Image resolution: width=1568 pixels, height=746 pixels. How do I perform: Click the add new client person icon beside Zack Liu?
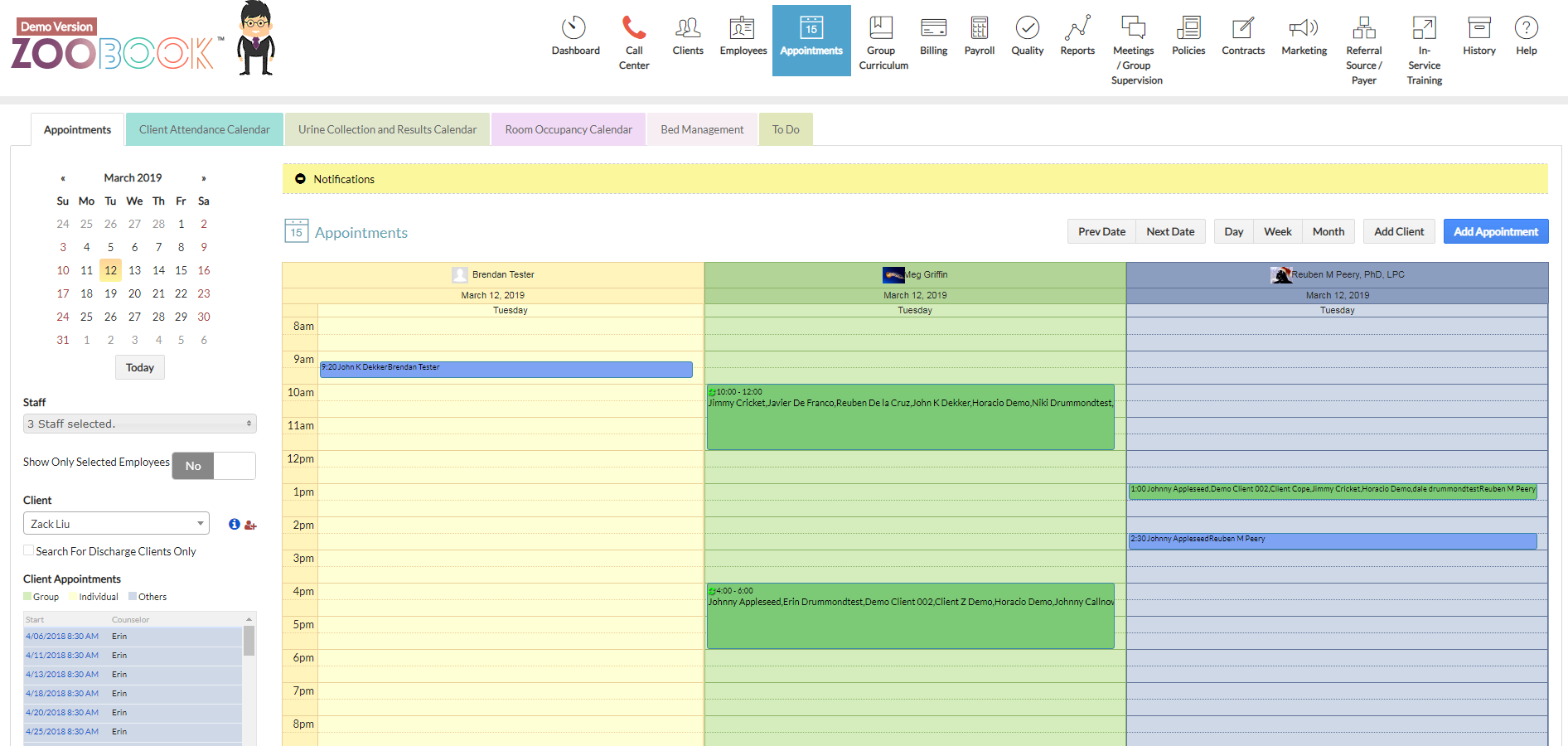click(251, 526)
